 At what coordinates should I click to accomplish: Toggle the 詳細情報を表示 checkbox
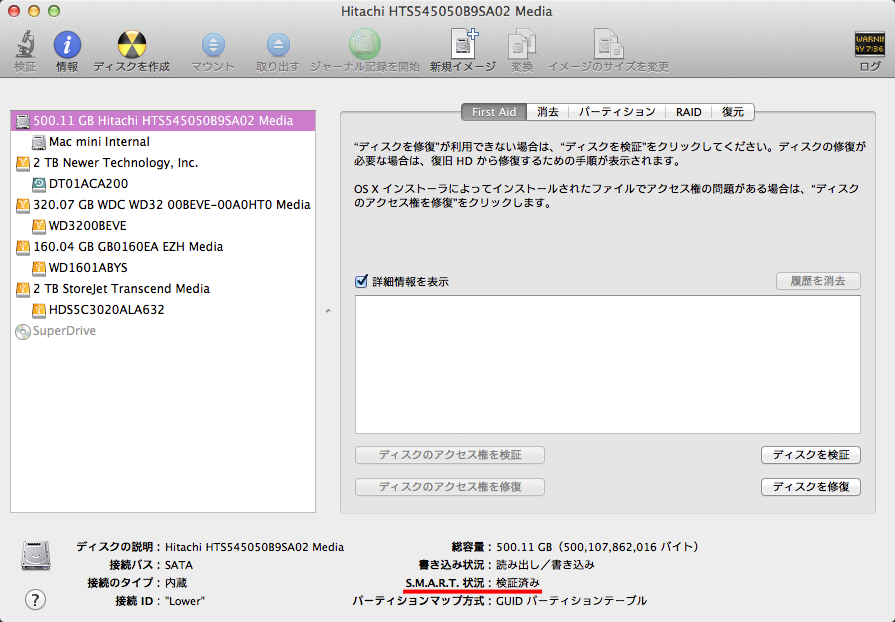361,281
